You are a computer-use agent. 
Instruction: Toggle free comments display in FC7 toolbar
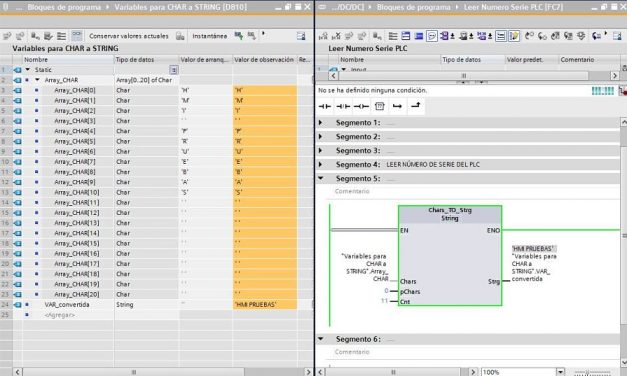click(x=432, y=36)
